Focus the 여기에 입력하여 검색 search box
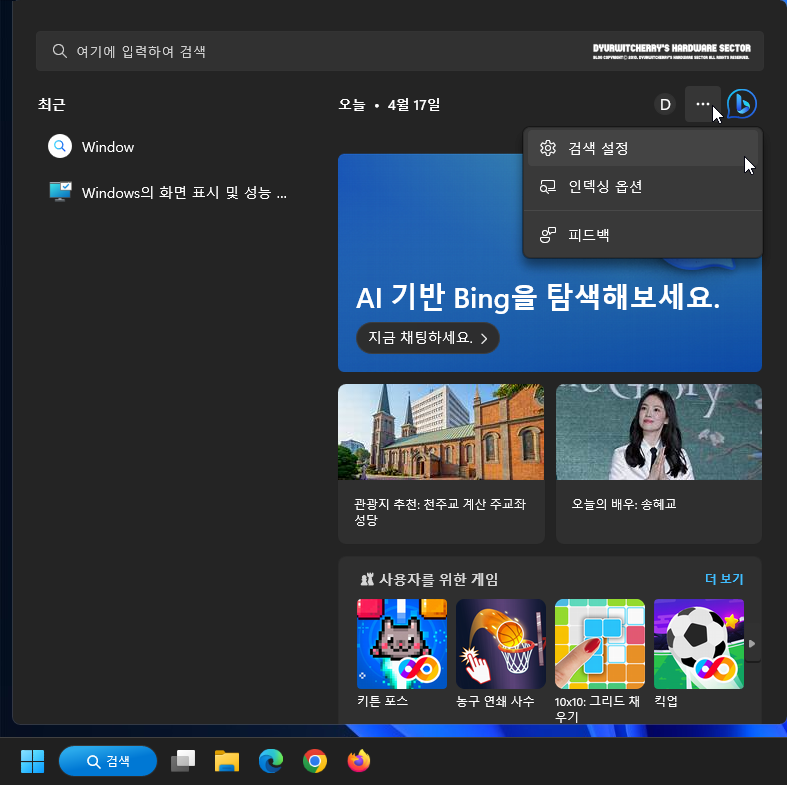The image size is (787, 785). 400,51
